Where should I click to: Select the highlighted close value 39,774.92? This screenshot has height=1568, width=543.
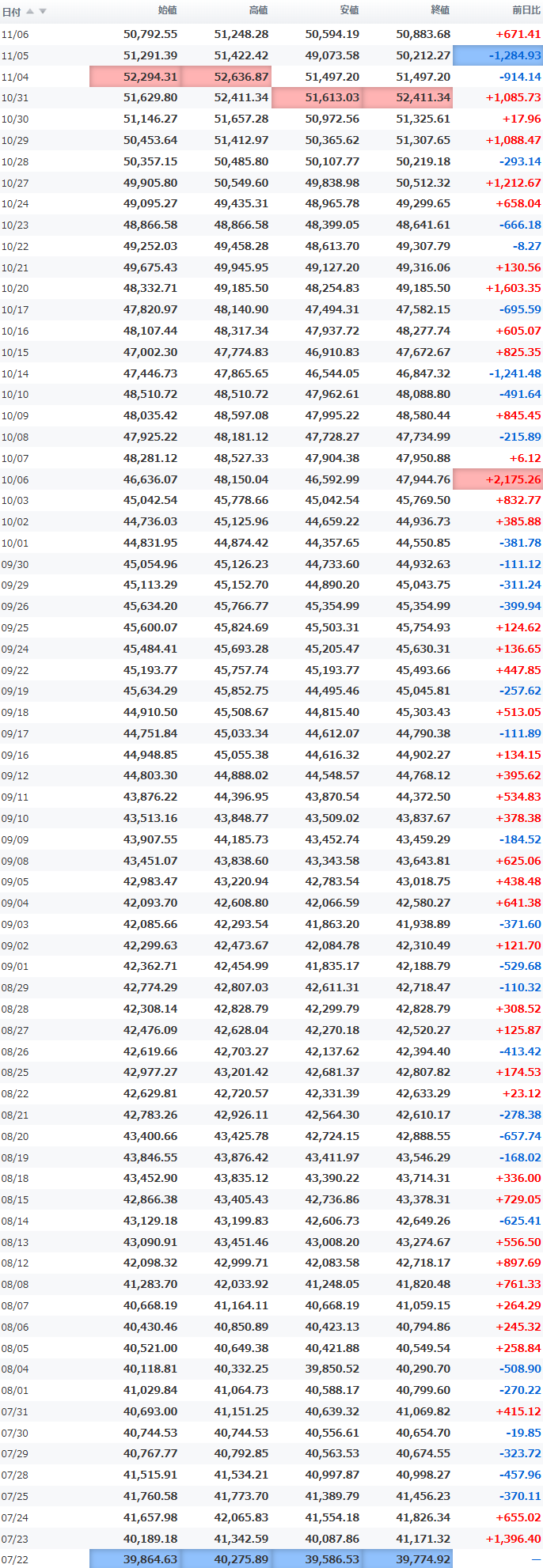408,1559
